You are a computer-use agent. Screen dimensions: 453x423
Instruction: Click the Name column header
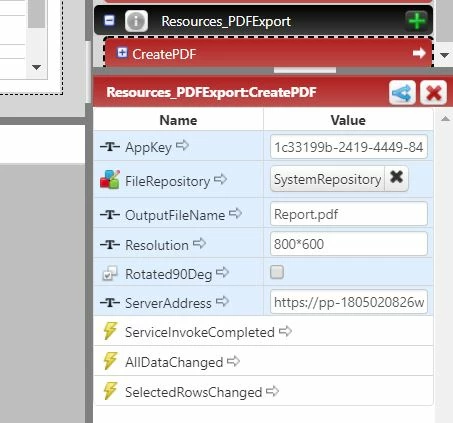178,120
